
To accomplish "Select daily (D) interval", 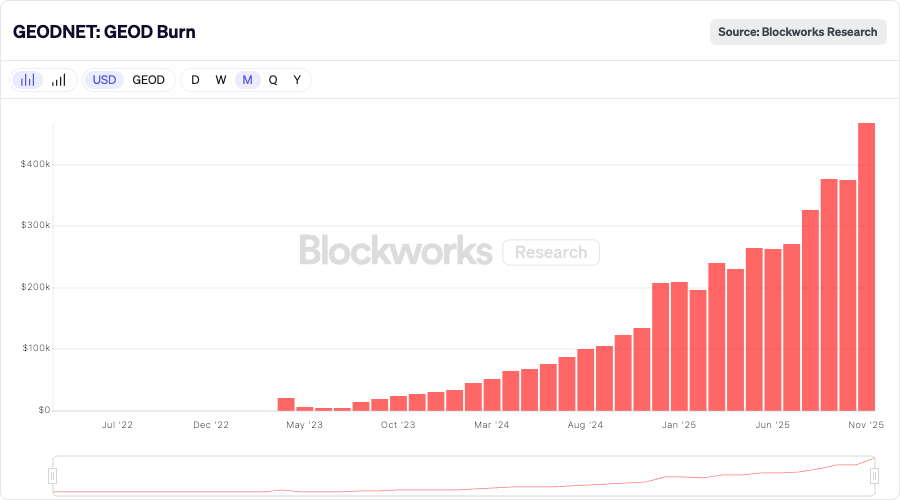I will [x=195, y=80].
